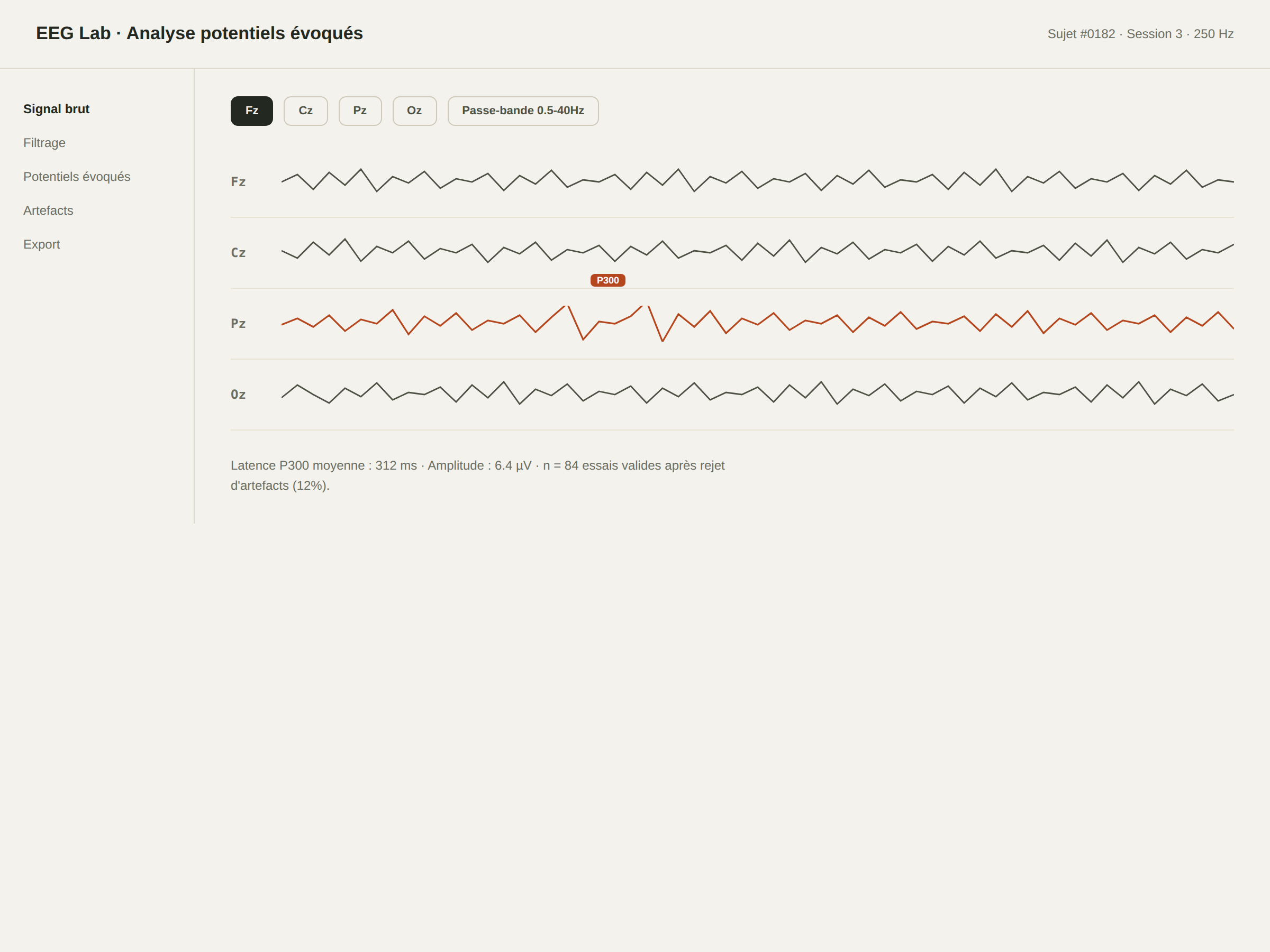This screenshot has height=952, width=1270.
Task: Click the red Pz waveform trace
Action: pos(757,324)
